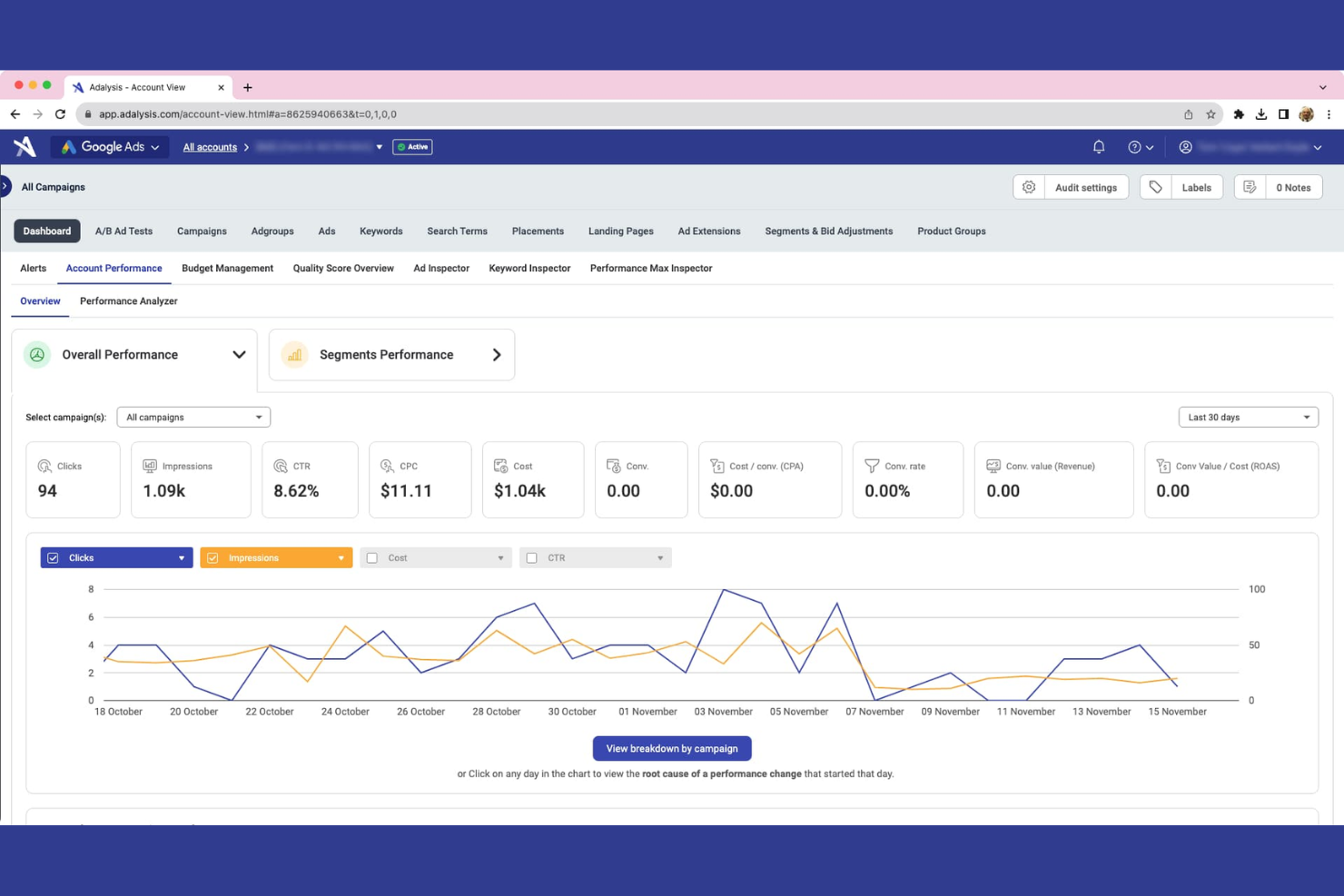Open the Last 30 days date range dropdown
This screenshot has height=896, width=1344.
click(x=1248, y=417)
